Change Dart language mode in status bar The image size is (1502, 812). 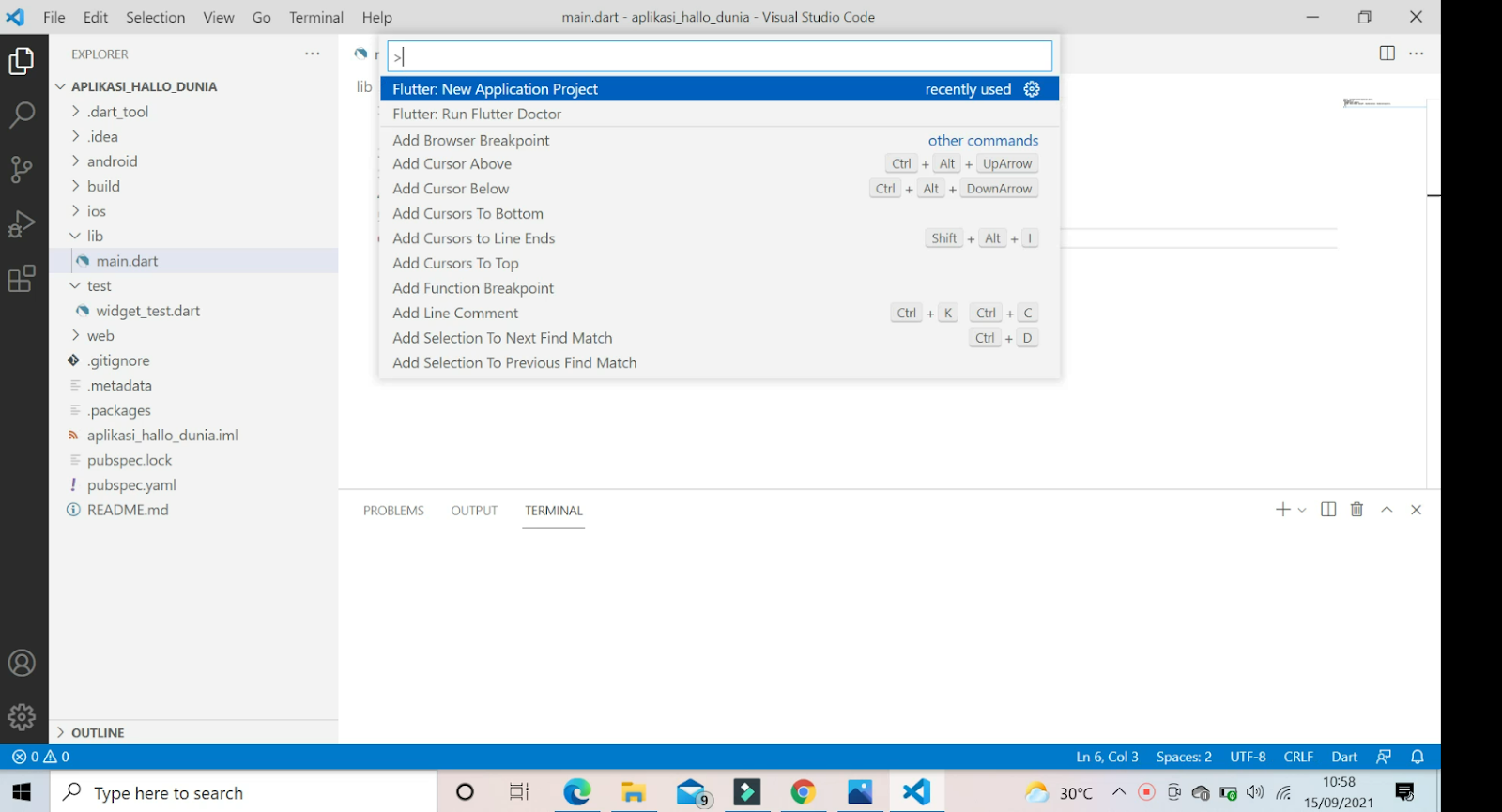(1344, 757)
